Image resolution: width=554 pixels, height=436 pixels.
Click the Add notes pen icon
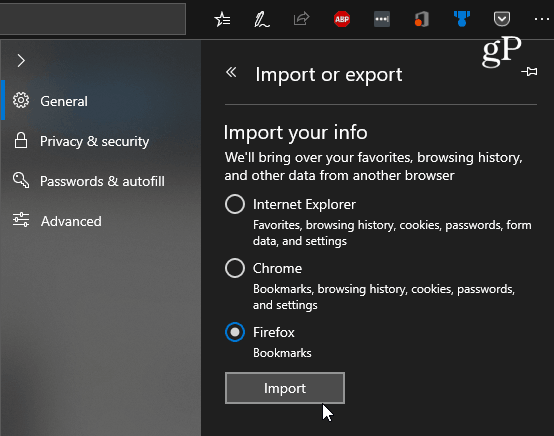[x=262, y=19]
